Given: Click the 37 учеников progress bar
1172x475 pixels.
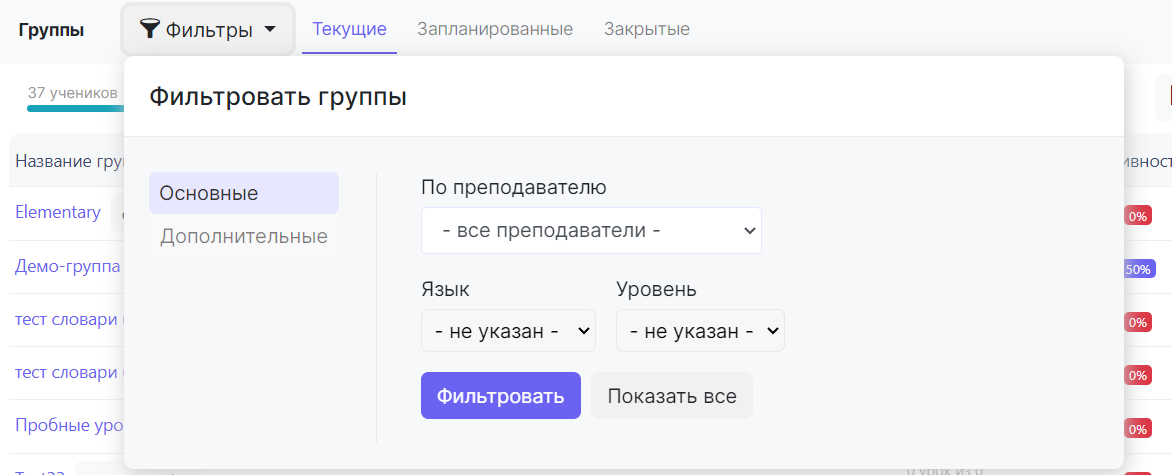Looking at the screenshot, I should click(x=75, y=108).
